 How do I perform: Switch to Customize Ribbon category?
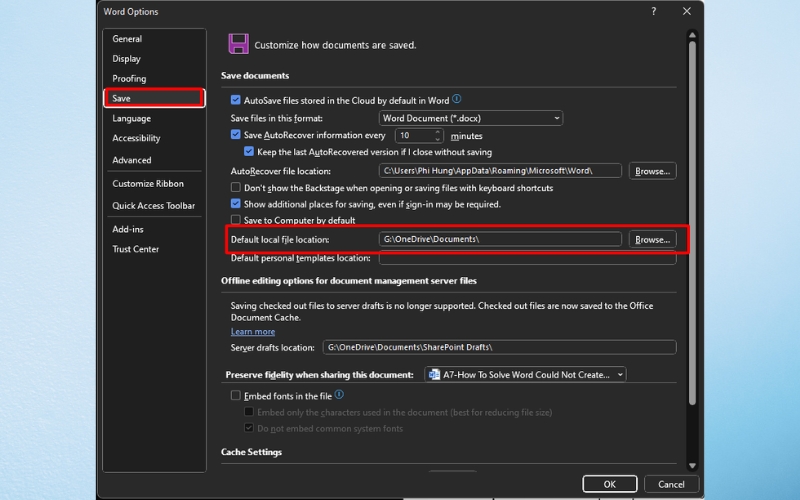147,184
